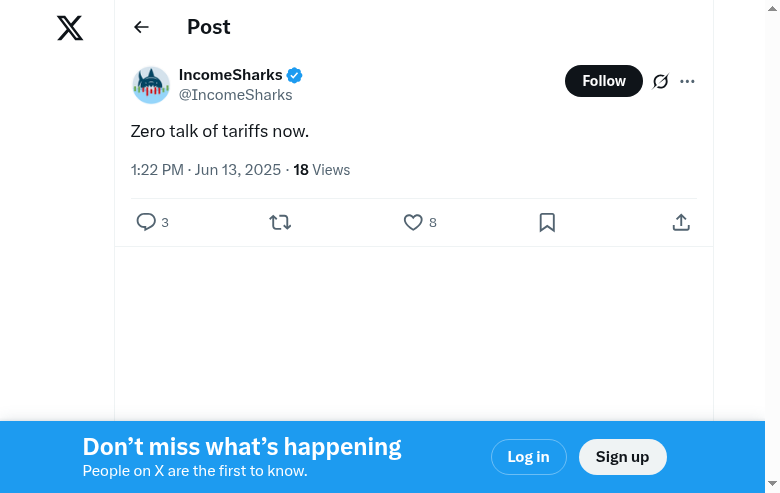This screenshot has height=493, width=780.
Task: Click the repost icon
Action: pos(280,222)
